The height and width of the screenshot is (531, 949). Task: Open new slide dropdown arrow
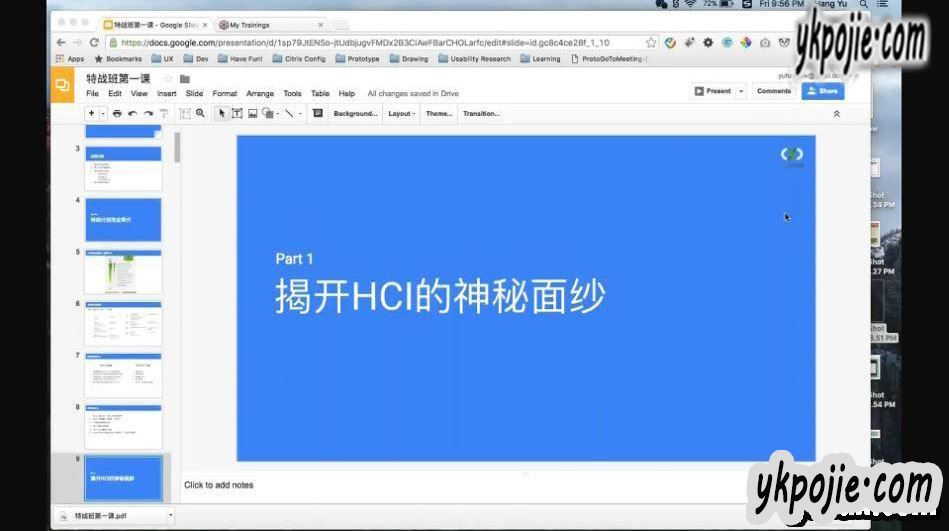click(103, 114)
